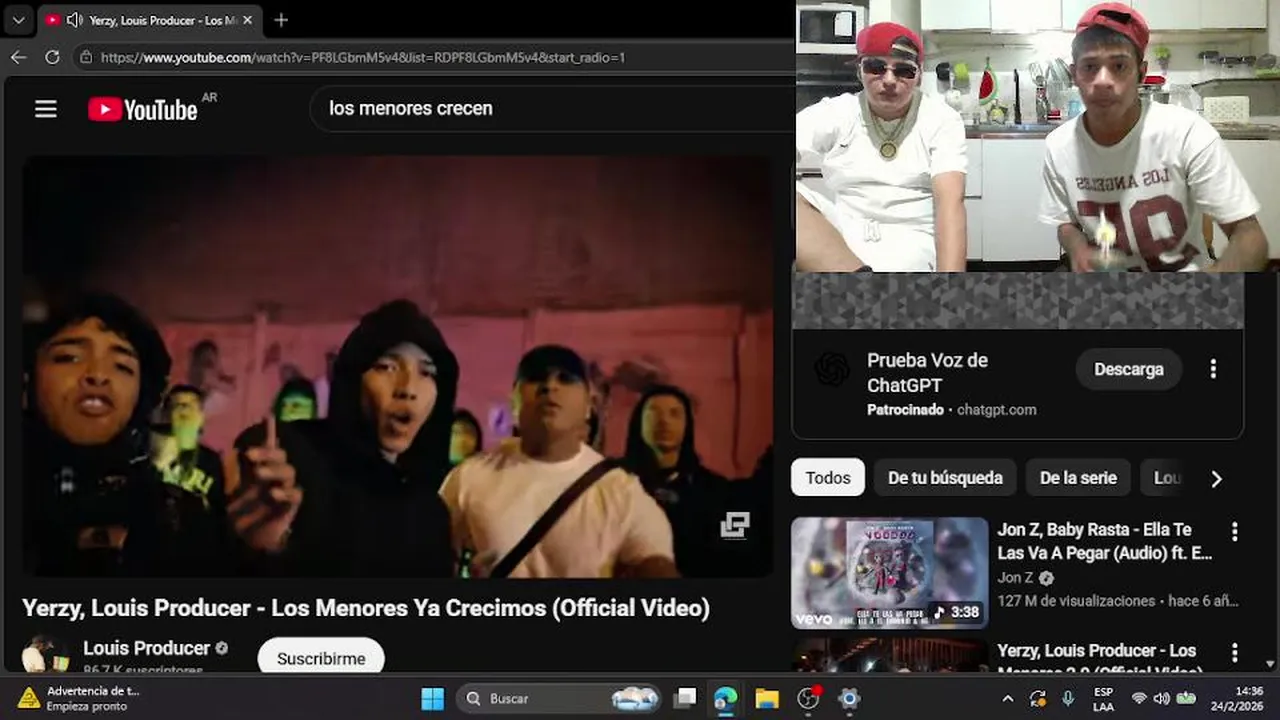Click the battery status tray icon
This screenshot has height=720, width=1280.
1186,698
